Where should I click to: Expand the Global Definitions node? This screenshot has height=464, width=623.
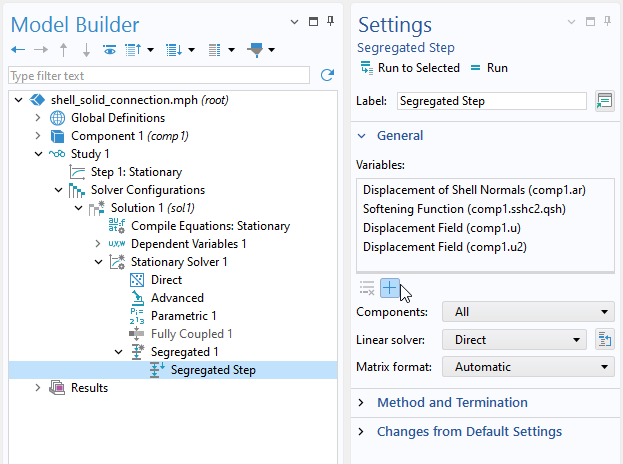point(38,118)
